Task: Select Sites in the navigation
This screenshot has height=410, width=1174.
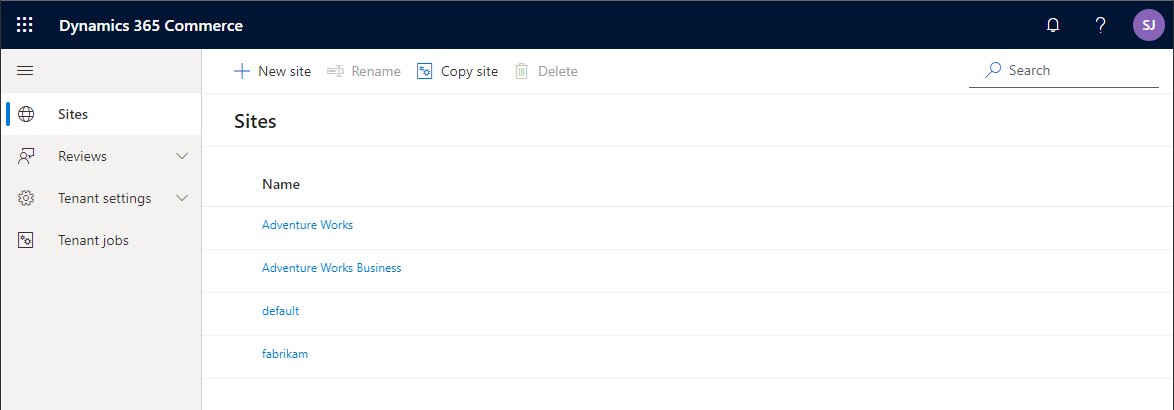Action: pyautogui.click(x=100, y=114)
